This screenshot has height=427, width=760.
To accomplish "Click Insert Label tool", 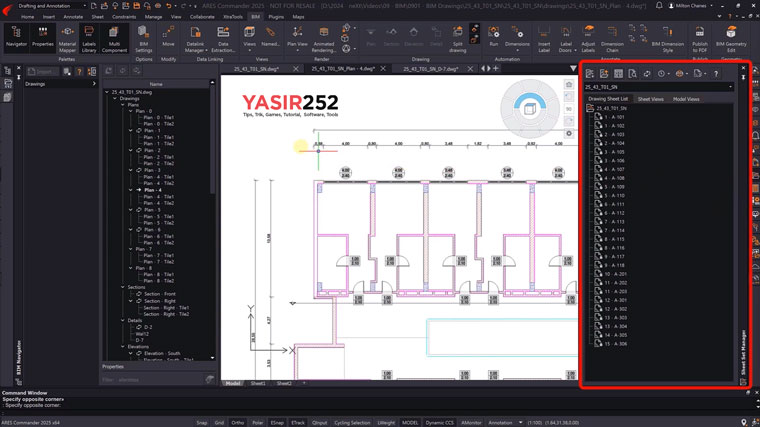I will 544,39.
